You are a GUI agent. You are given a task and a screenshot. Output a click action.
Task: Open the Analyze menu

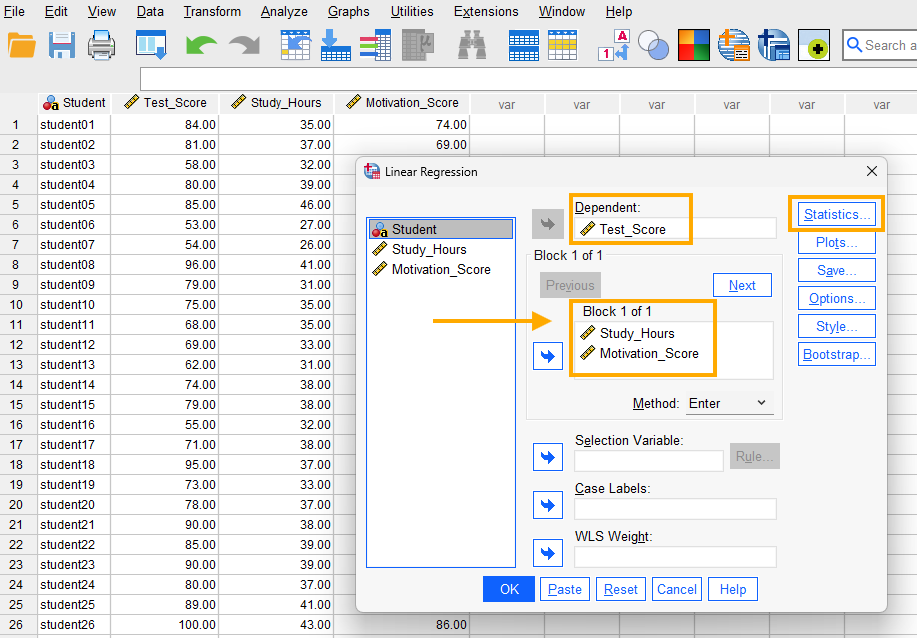(284, 12)
